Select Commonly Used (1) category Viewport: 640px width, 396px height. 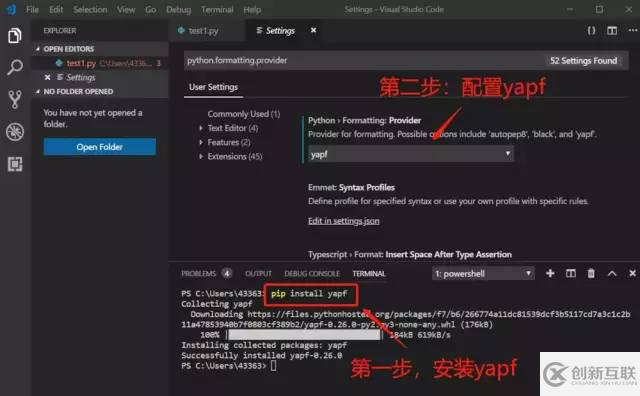click(x=244, y=114)
